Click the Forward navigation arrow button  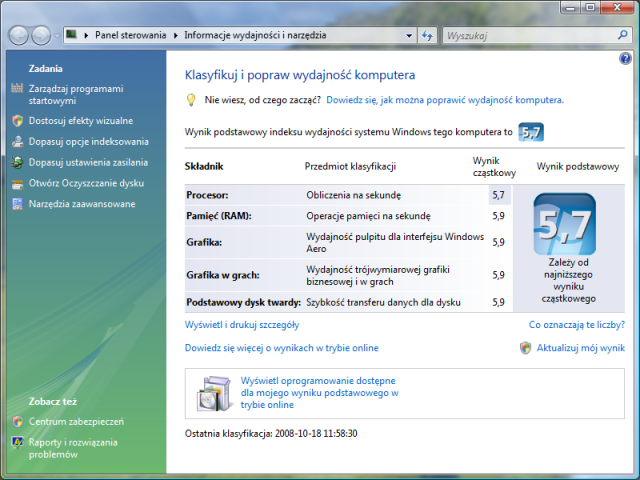41,36
